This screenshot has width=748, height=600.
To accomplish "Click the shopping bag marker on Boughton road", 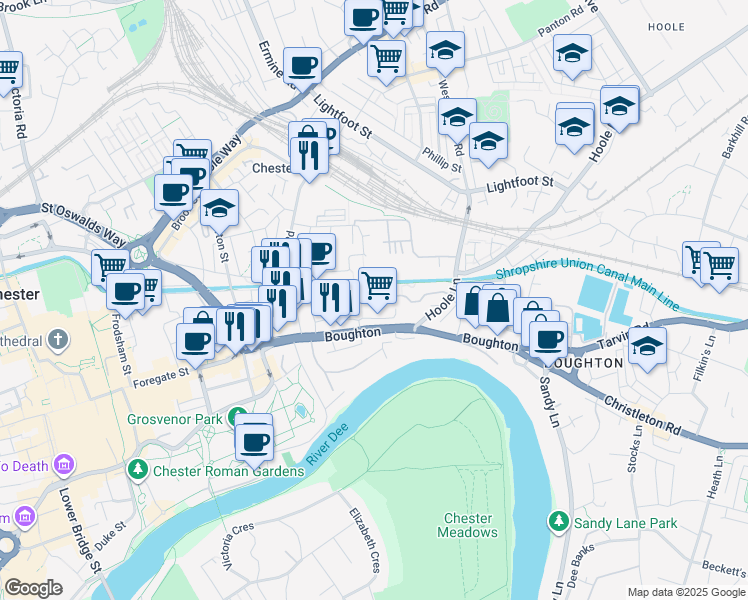I will [x=498, y=309].
